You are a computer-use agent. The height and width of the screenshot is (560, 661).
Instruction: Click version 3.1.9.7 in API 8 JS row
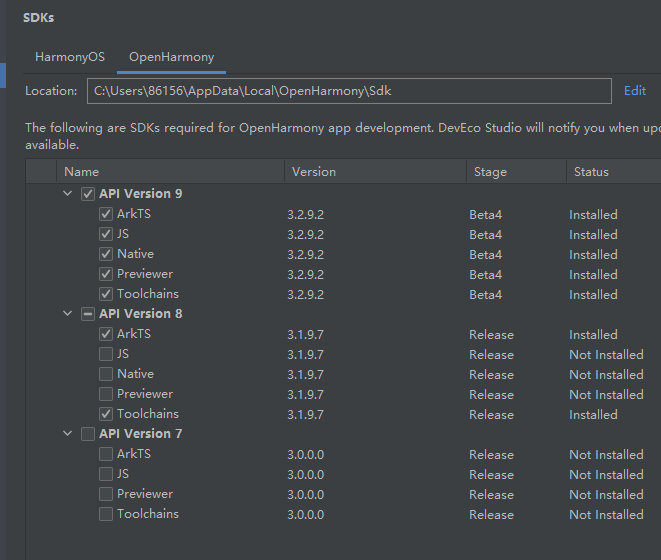(306, 355)
